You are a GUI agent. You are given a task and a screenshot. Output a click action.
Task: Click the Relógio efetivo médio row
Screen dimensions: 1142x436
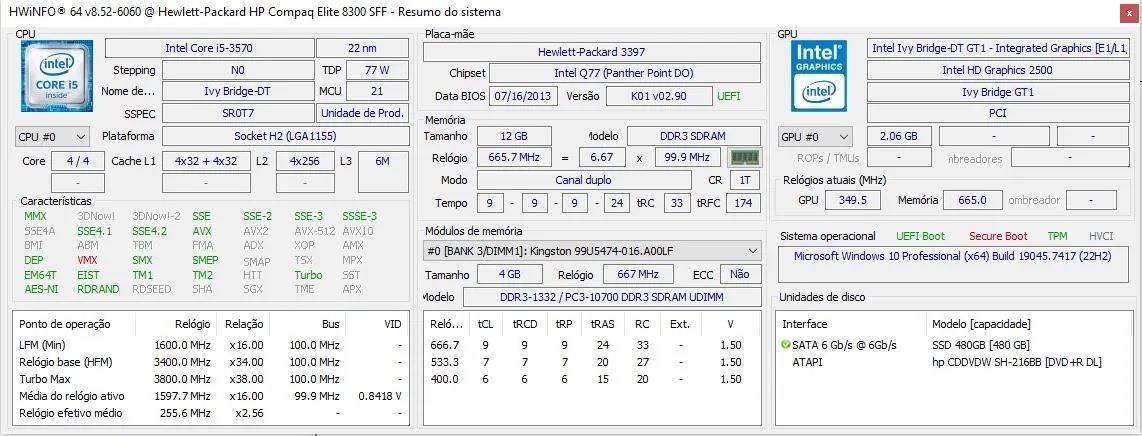pyautogui.click(x=210, y=413)
